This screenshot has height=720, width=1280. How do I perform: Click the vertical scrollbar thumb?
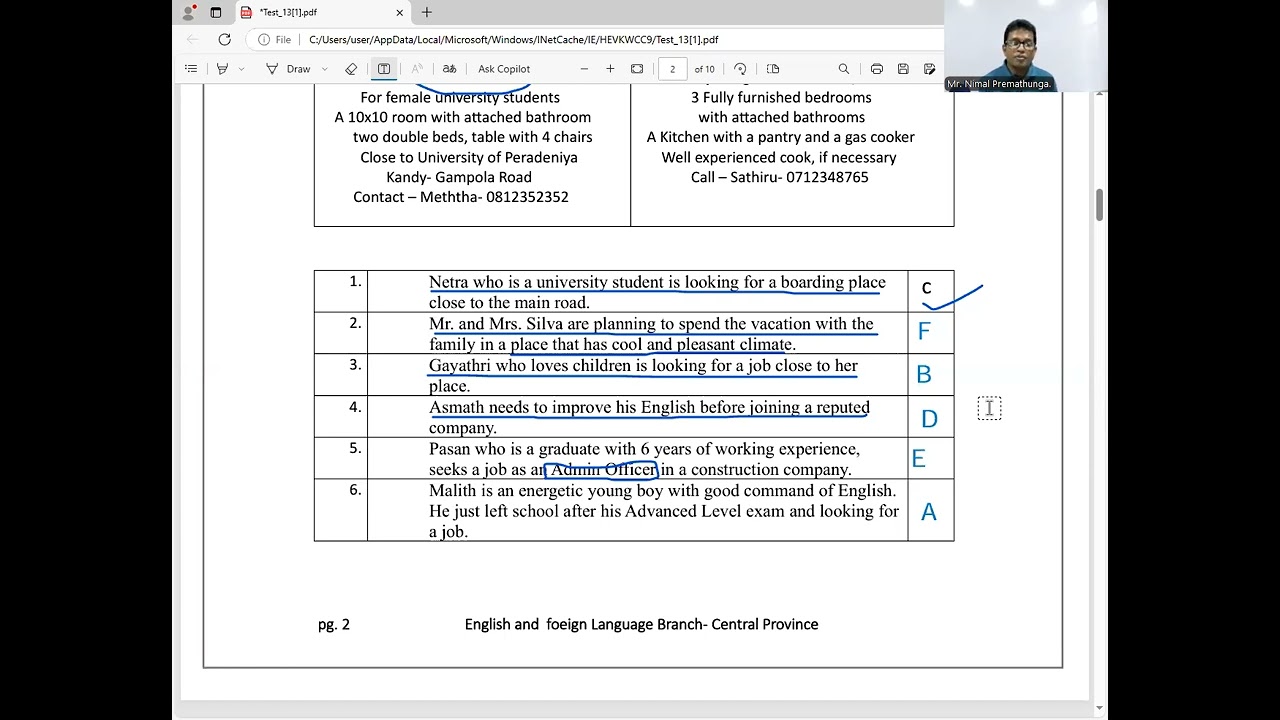[1100, 204]
